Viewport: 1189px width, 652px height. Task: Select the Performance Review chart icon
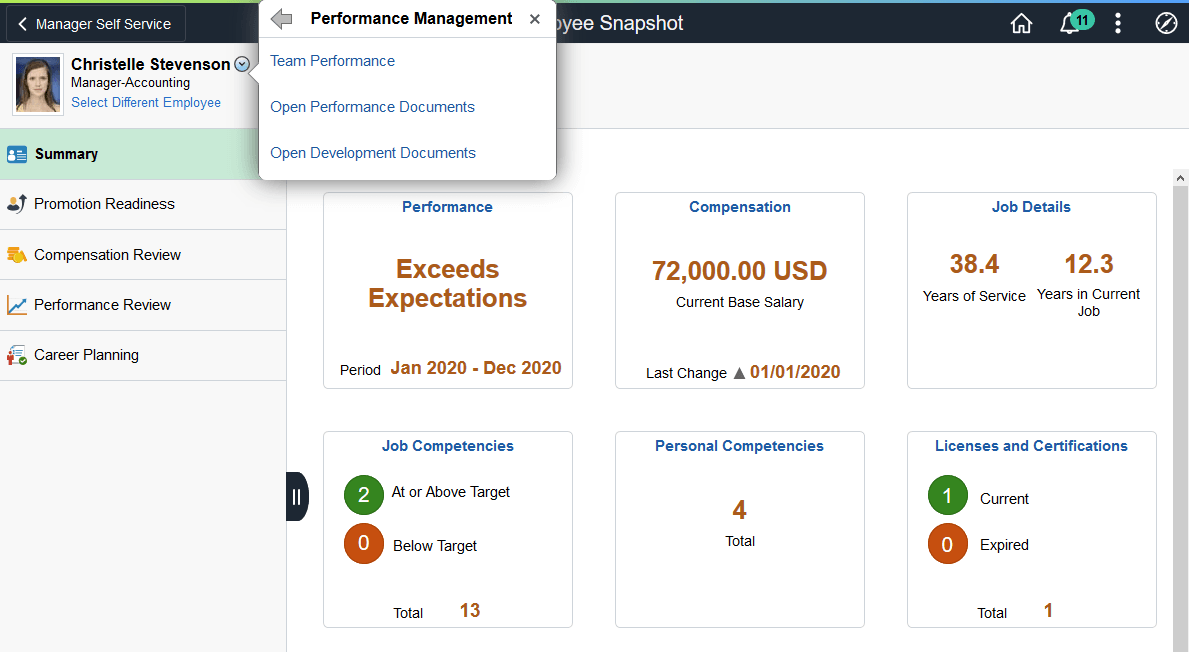coord(17,304)
